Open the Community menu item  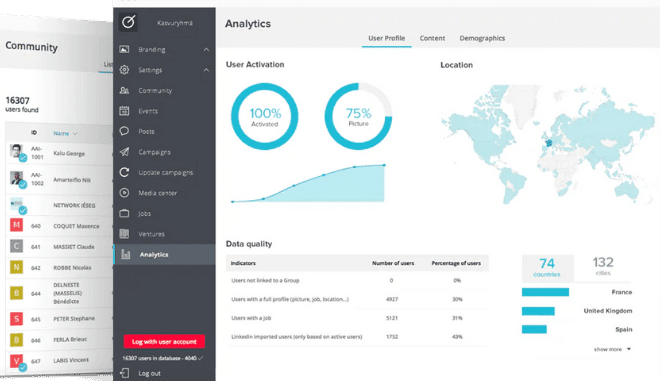click(x=155, y=90)
